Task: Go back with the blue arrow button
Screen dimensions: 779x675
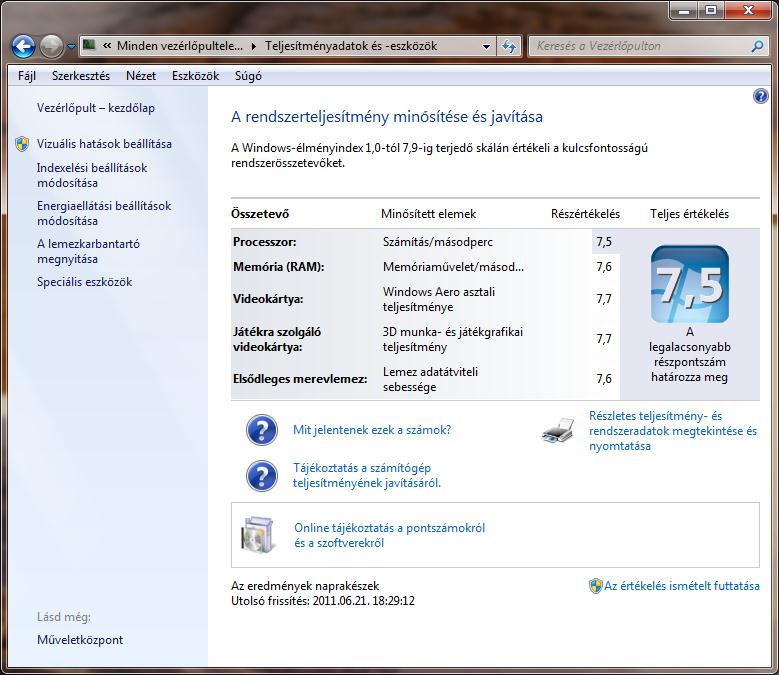Action: tap(23, 47)
